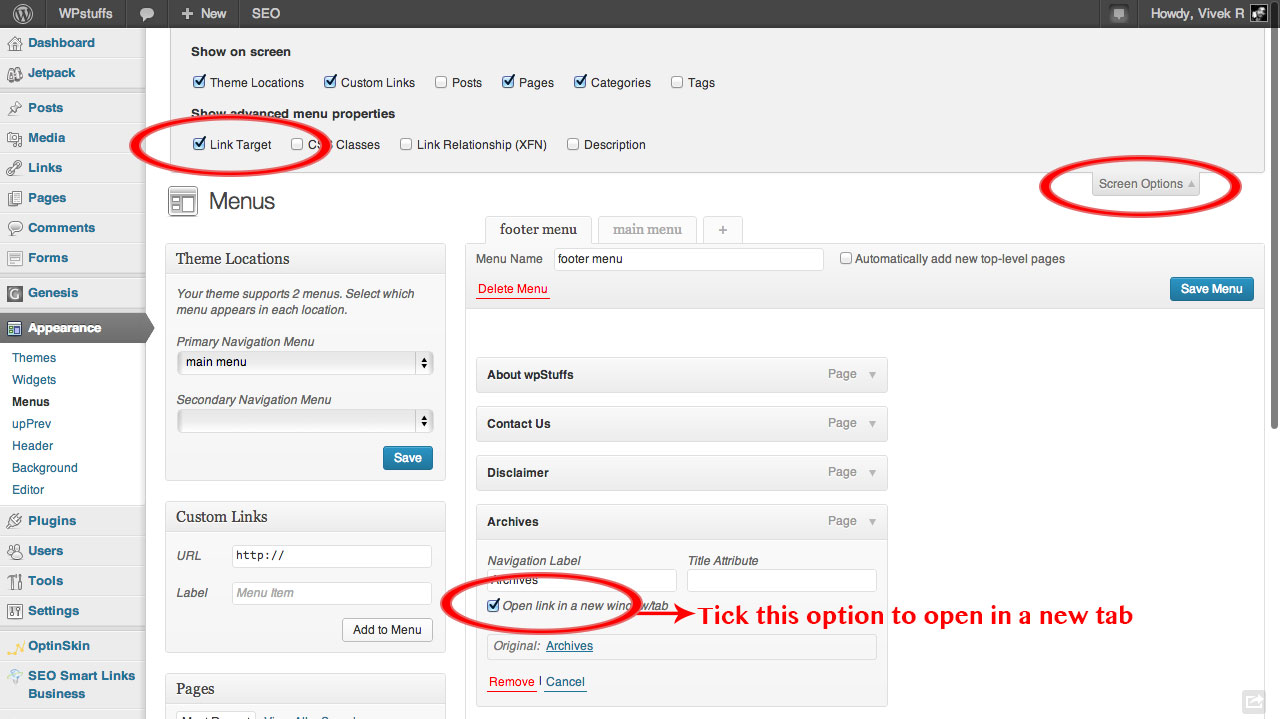The height and width of the screenshot is (719, 1280).
Task: Open the notifications icon in admin bar
Action: click(x=1119, y=14)
